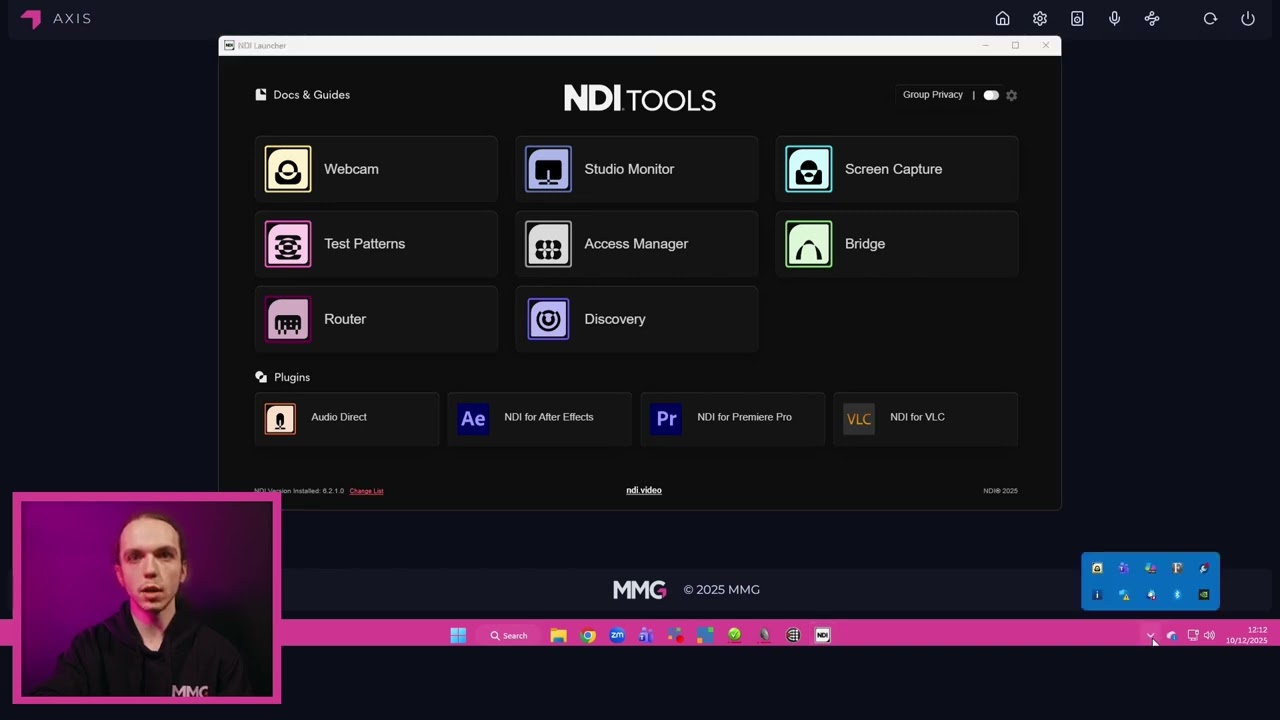Go to AXIS home icon
Image resolution: width=1280 pixels, height=720 pixels.
1002,18
